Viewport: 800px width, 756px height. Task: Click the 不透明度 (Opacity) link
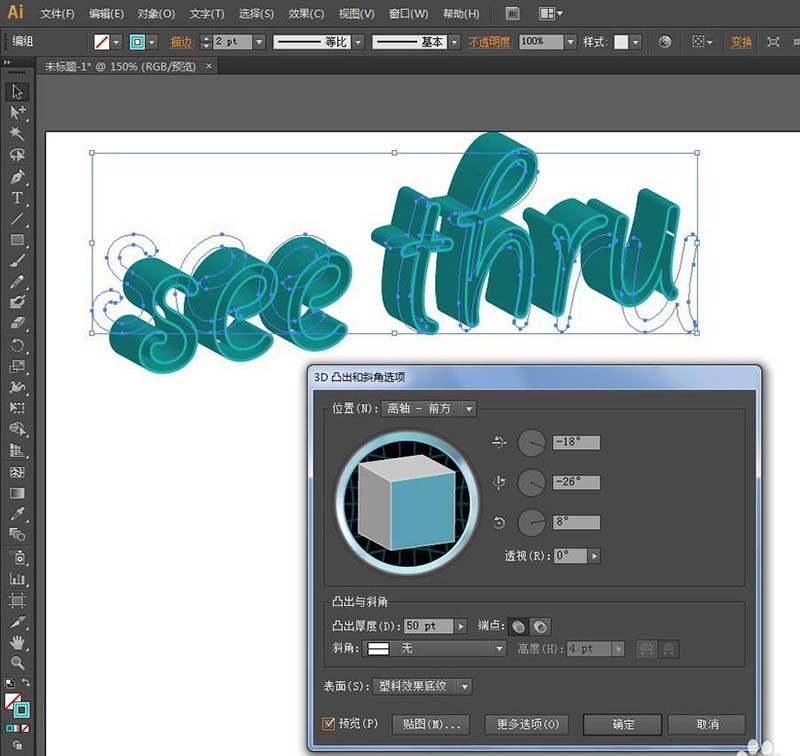pos(489,42)
